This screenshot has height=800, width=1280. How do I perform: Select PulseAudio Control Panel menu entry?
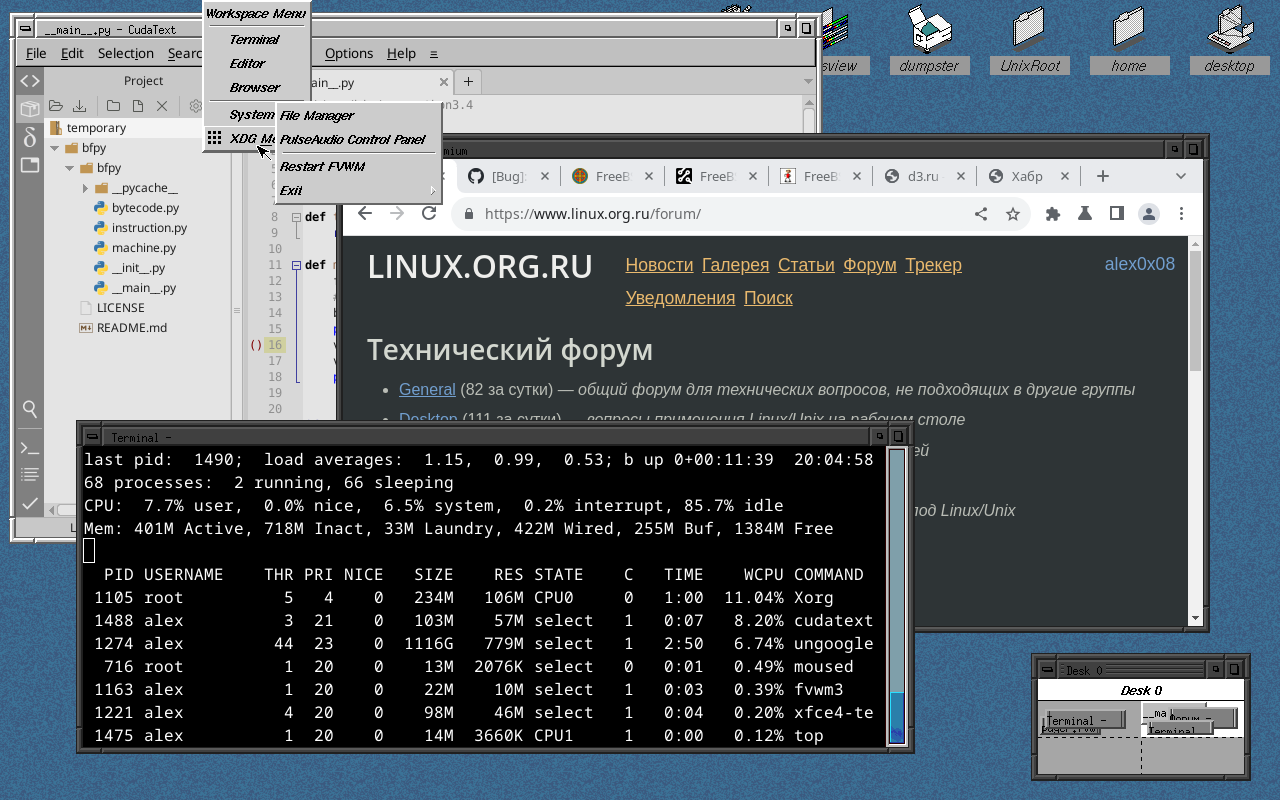[352, 140]
